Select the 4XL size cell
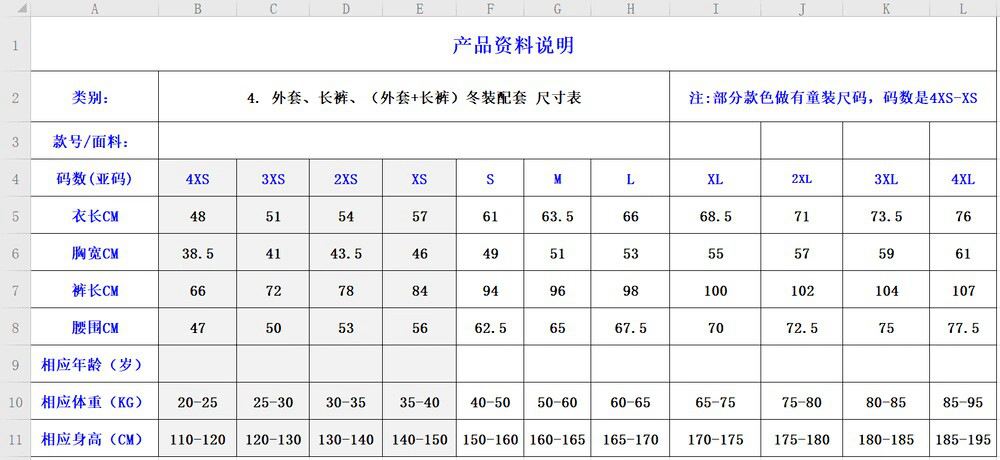The height and width of the screenshot is (460, 1000). coord(964,178)
